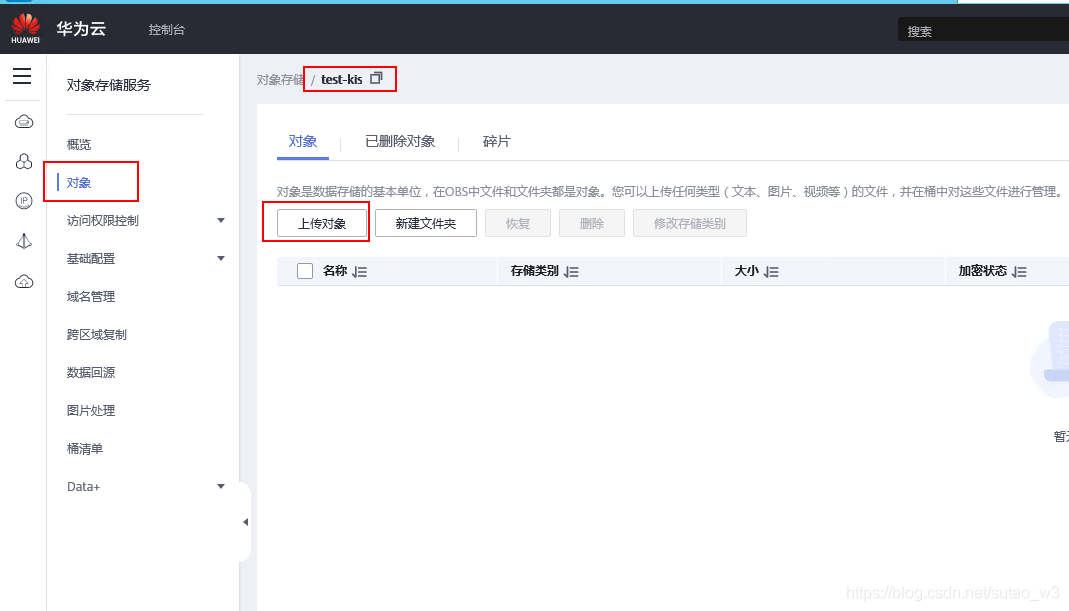The width and height of the screenshot is (1069, 611).
Task: Go to 控制台 link in header
Action: 167,29
